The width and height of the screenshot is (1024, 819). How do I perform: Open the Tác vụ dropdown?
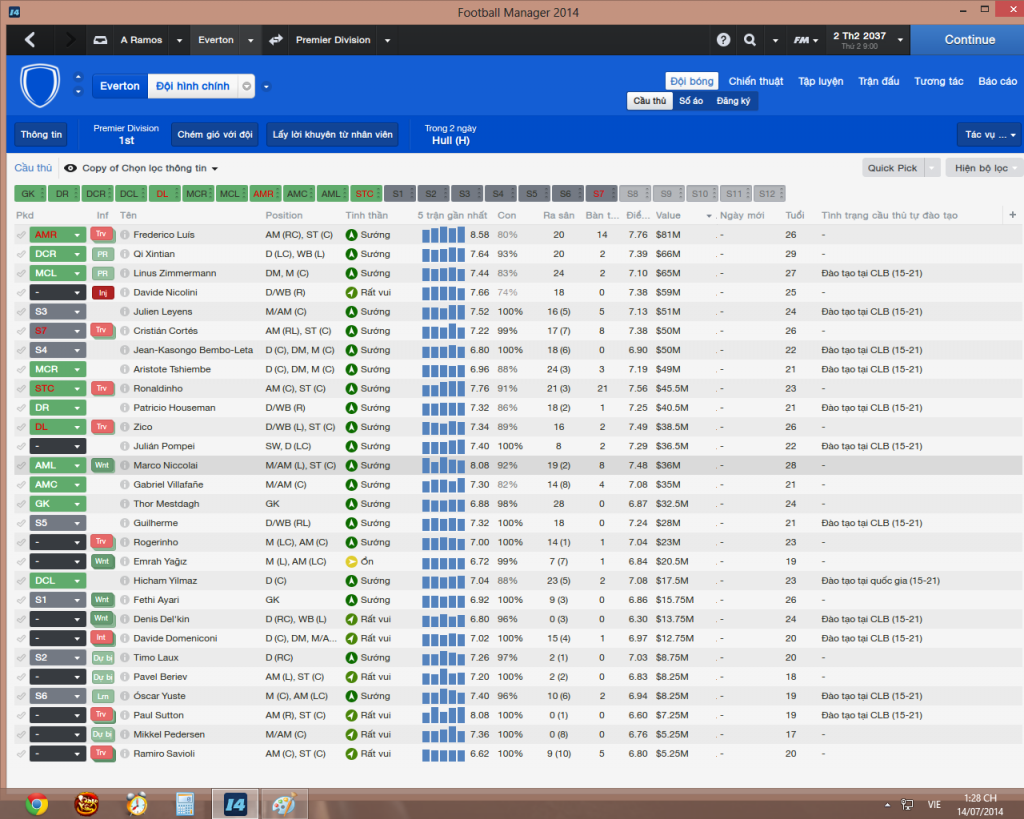(x=989, y=135)
